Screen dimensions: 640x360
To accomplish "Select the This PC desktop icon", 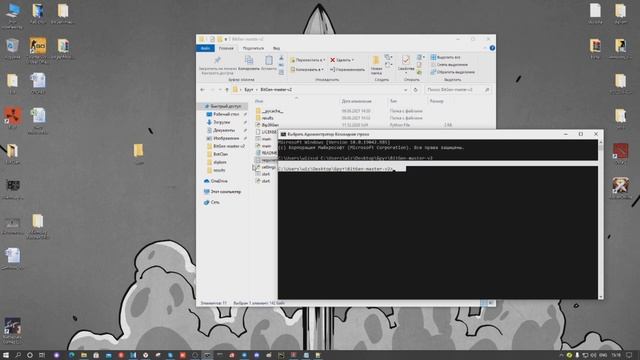I will (x=12, y=16).
